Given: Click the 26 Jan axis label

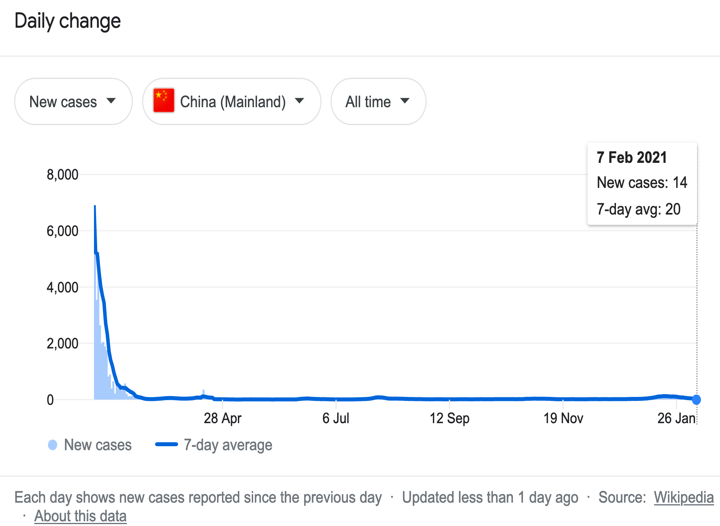Looking at the screenshot, I should point(676,418).
